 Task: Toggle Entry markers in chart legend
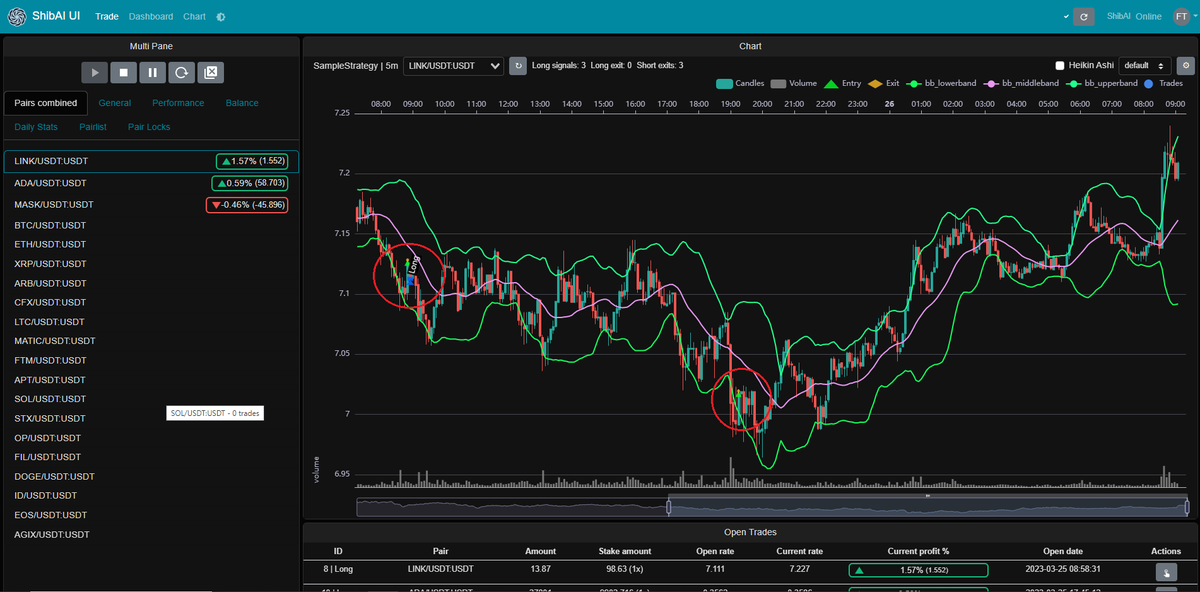pyautogui.click(x=840, y=84)
